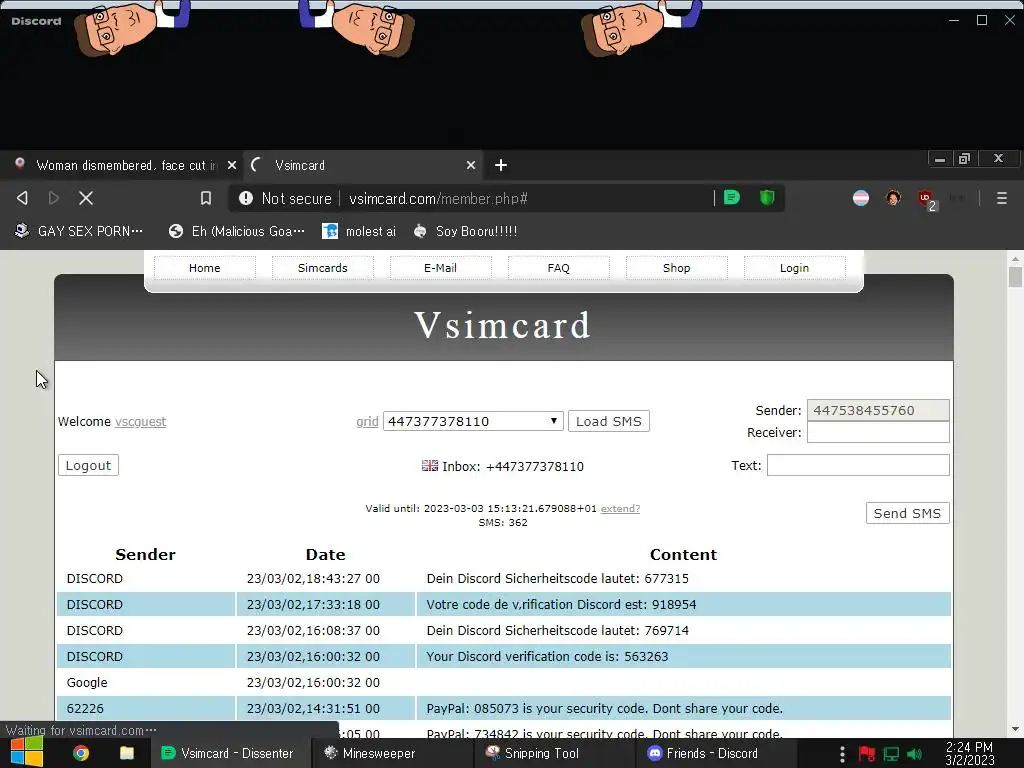This screenshot has height=768, width=1024.
Task: Open the striped flag extension icon
Action: pos(861,198)
